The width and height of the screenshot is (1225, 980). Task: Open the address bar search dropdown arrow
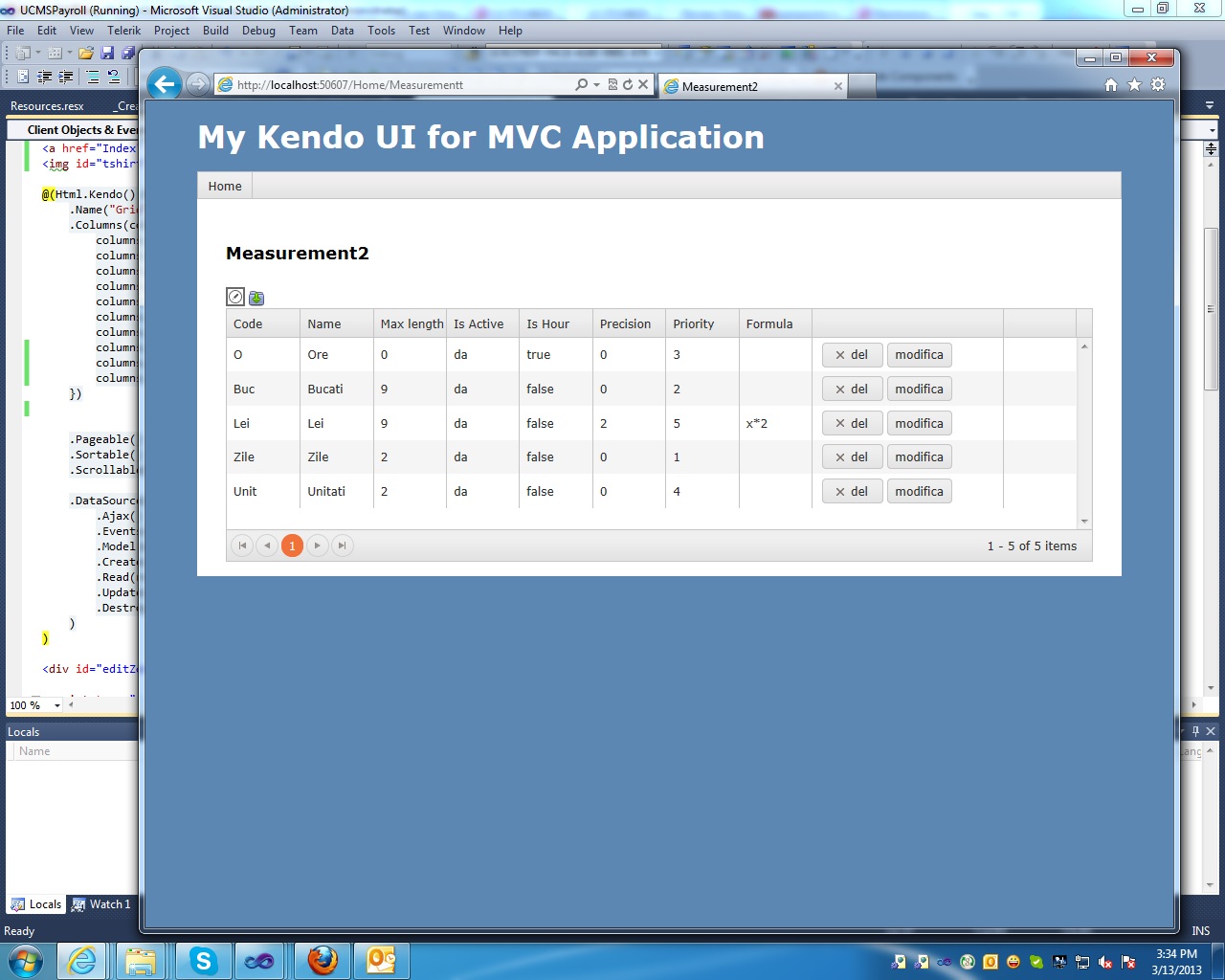coord(596,85)
